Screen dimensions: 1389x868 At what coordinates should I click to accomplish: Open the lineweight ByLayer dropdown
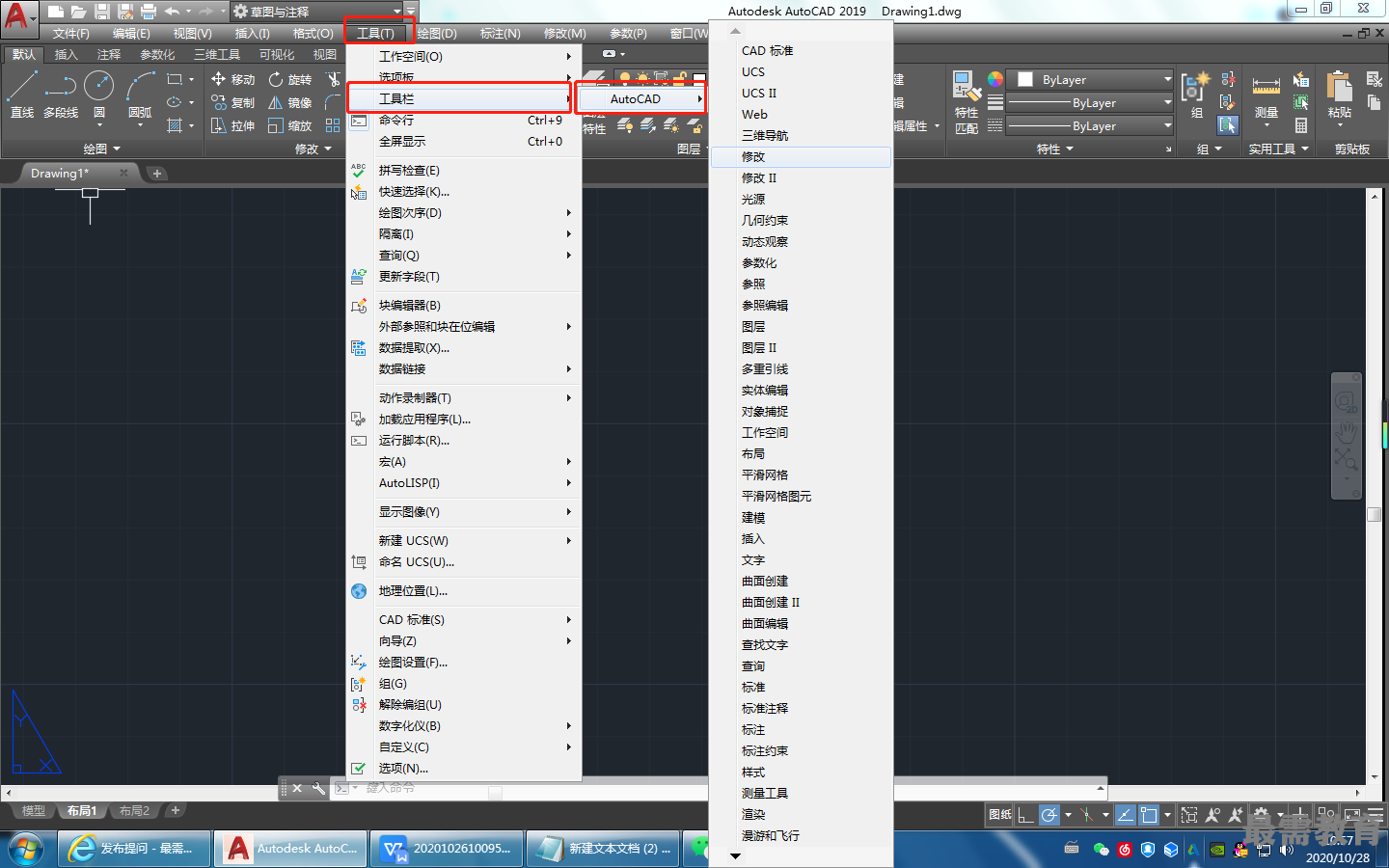click(1090, 102)
